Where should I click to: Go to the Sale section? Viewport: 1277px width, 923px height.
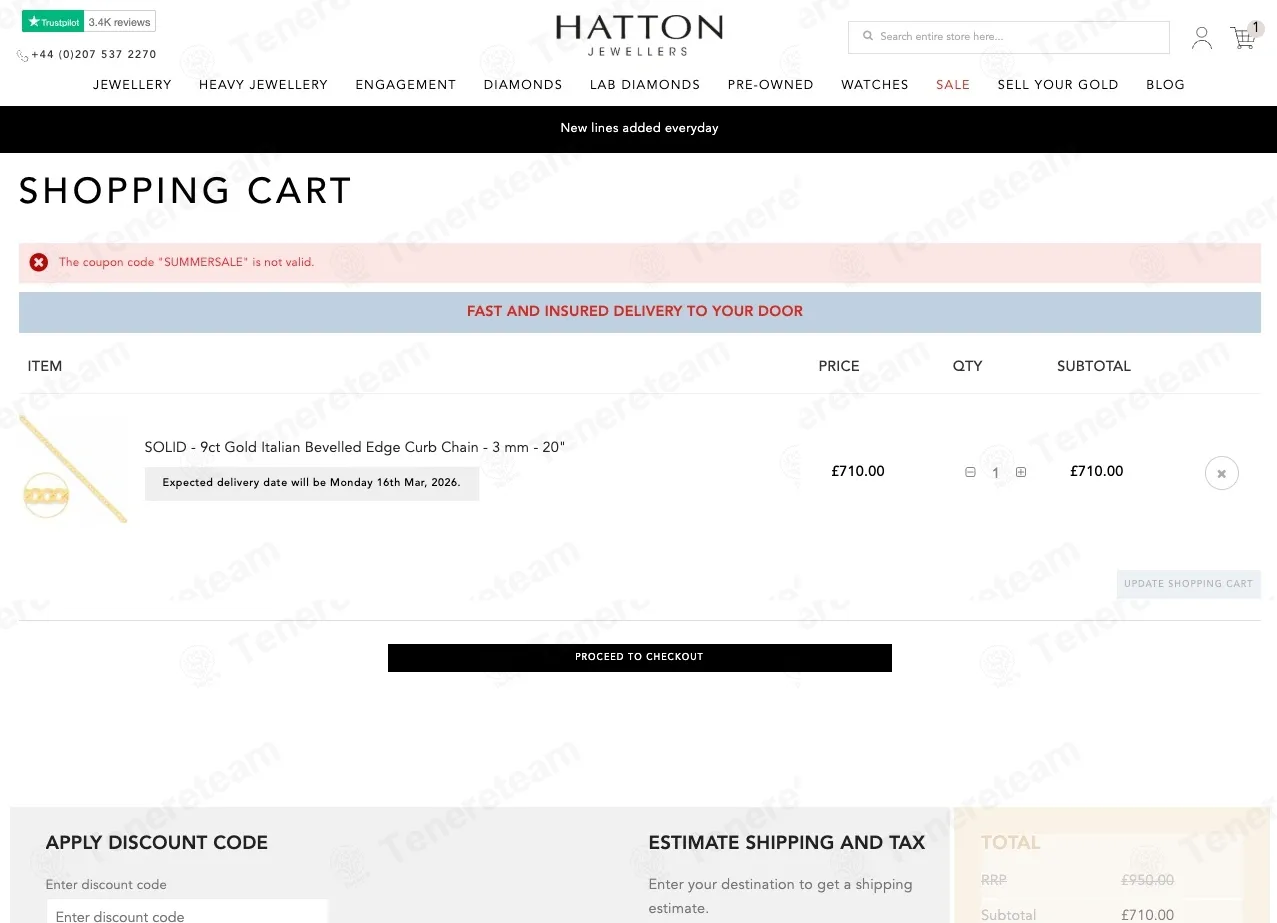(x=953, y=85)
